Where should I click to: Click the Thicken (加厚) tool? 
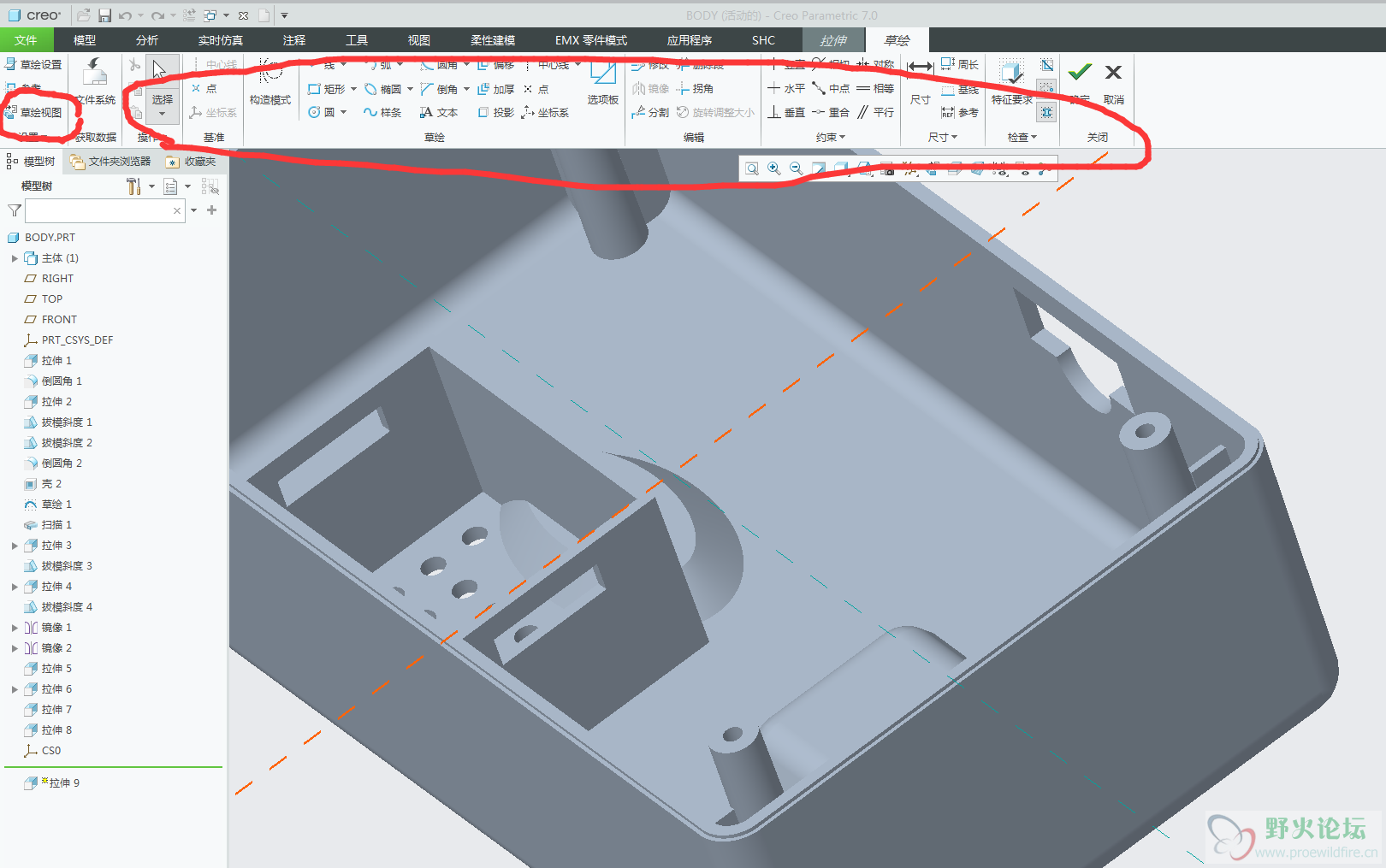click(495, 89)
